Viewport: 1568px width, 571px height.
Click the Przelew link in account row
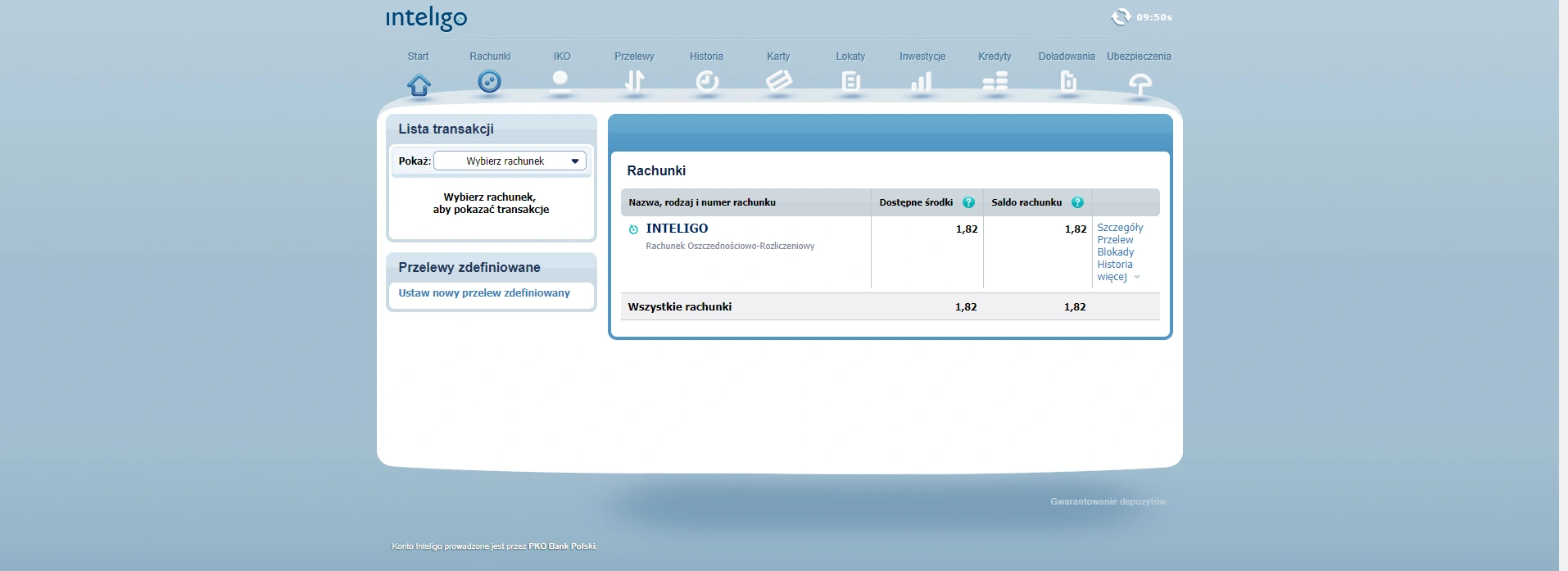click(x=1115, y=240)
